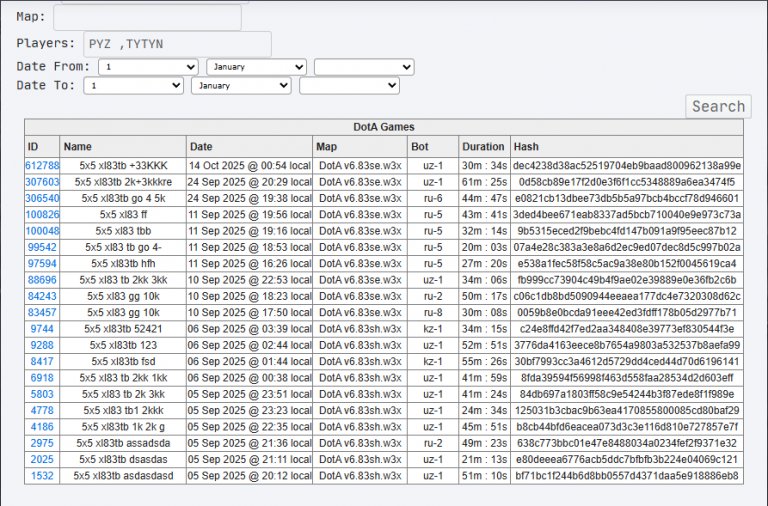
Task: Click the Date column header
Action: [x=249, y=146]
